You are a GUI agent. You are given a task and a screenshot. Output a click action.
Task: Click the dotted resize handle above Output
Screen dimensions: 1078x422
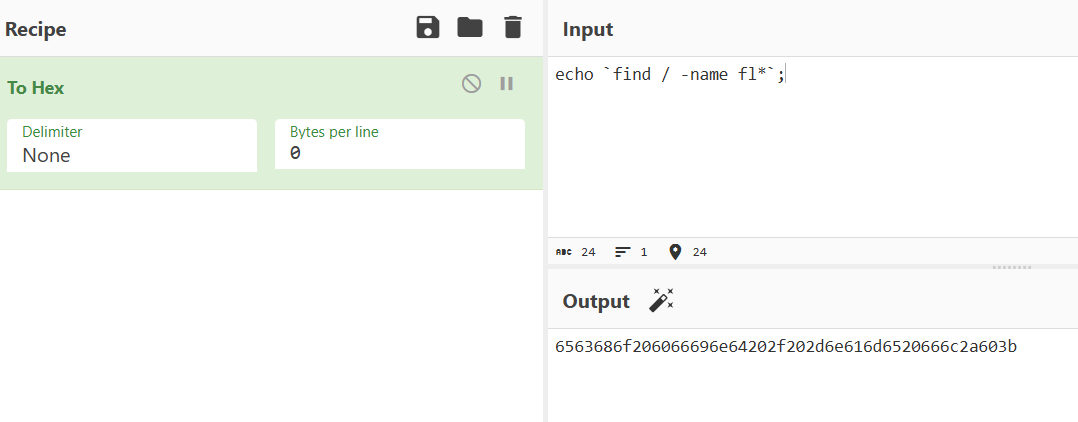tap(1010, 268)
